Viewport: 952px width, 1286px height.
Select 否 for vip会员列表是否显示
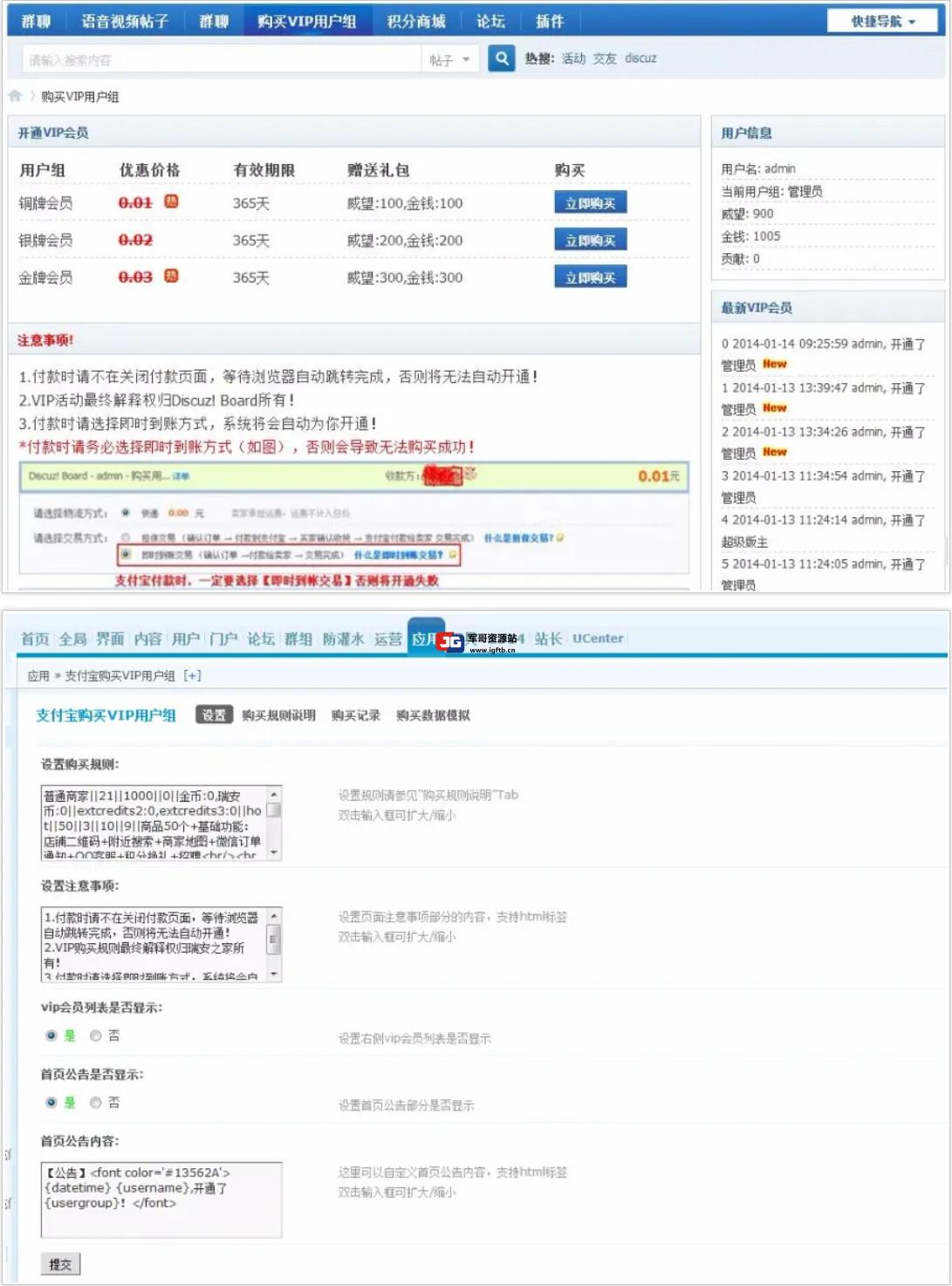pos(96,1036)
